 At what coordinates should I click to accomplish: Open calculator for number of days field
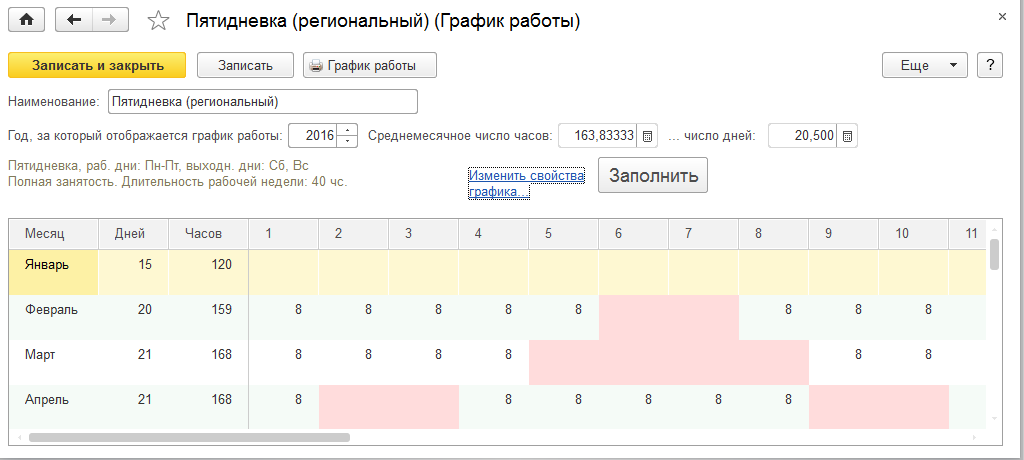848,136
